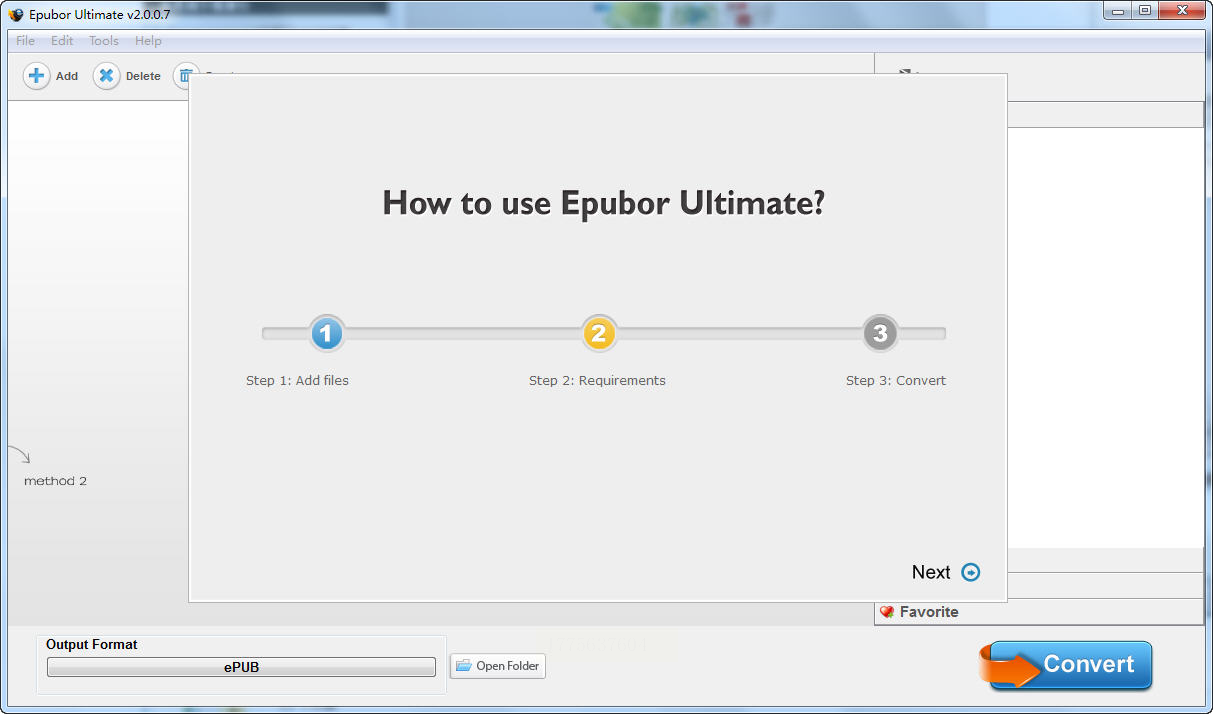Minimize the Epubor Ultimate window
The height and width of the screenshot is (714, 1213).
1117,11
